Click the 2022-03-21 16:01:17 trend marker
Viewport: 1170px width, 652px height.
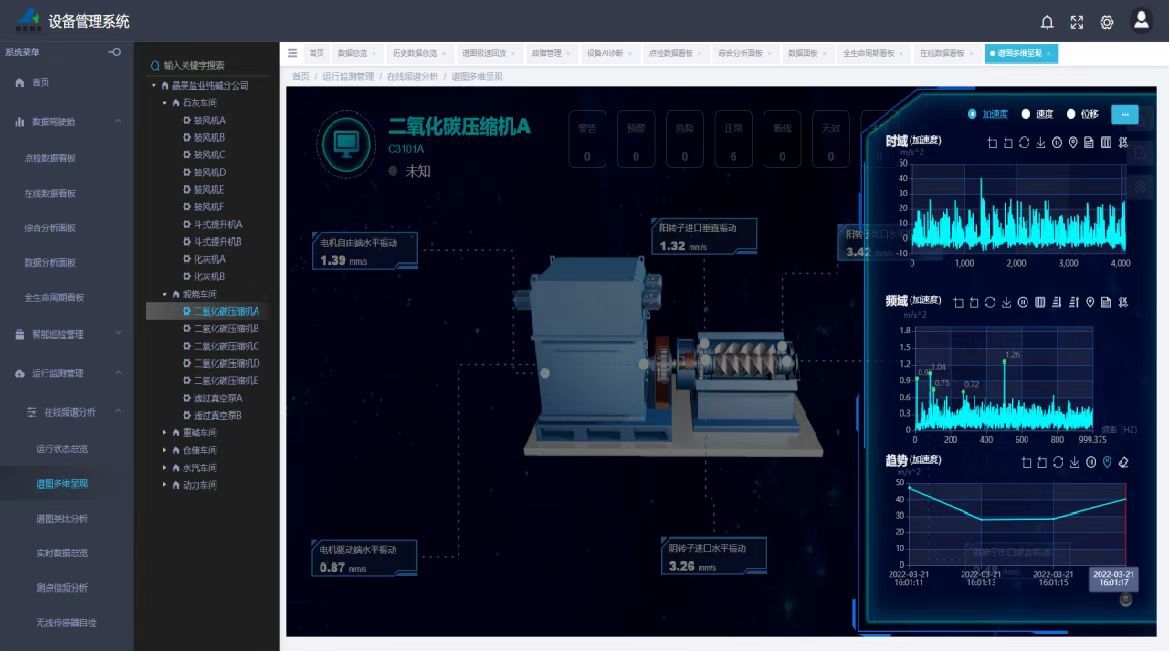tap(1113, 578)
